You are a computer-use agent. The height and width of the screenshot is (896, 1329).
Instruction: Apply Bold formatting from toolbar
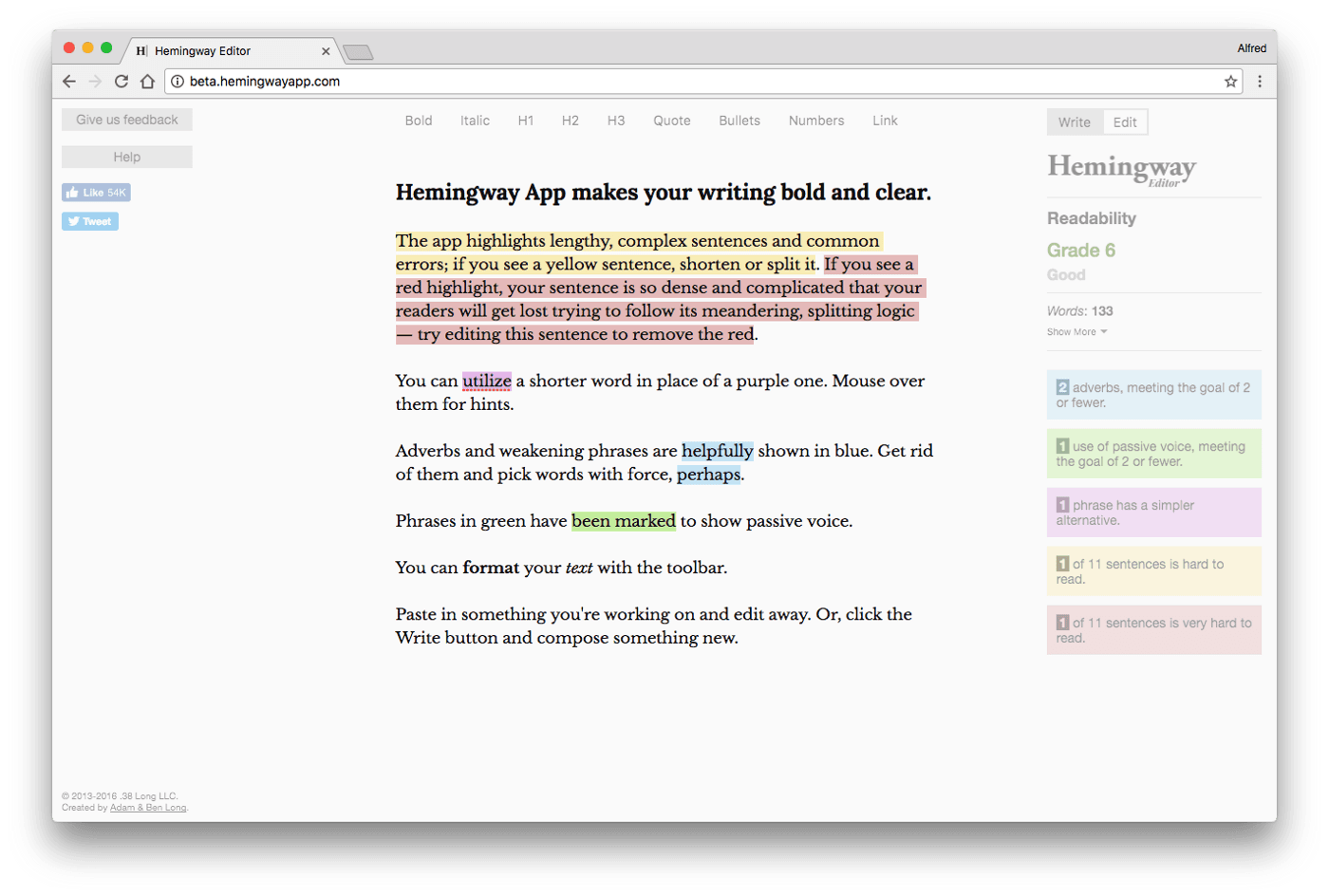click(419, 121)
